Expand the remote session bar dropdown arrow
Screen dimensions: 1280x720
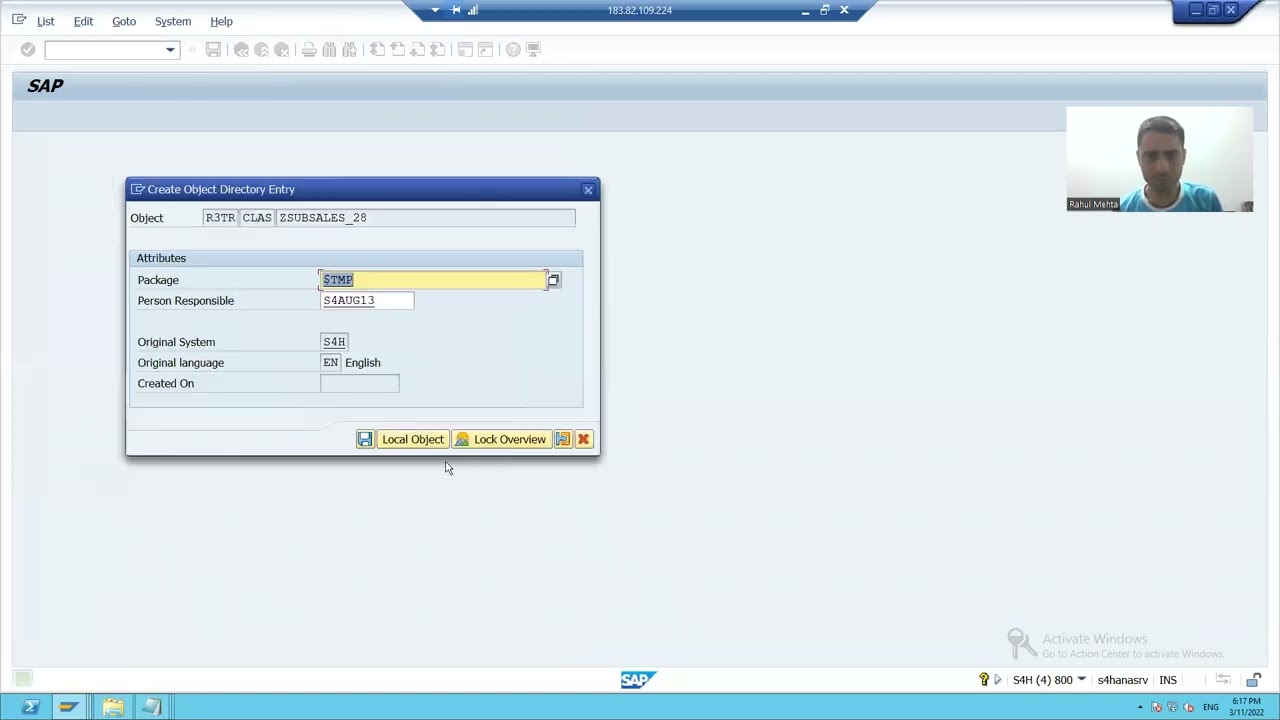point(435,10)
